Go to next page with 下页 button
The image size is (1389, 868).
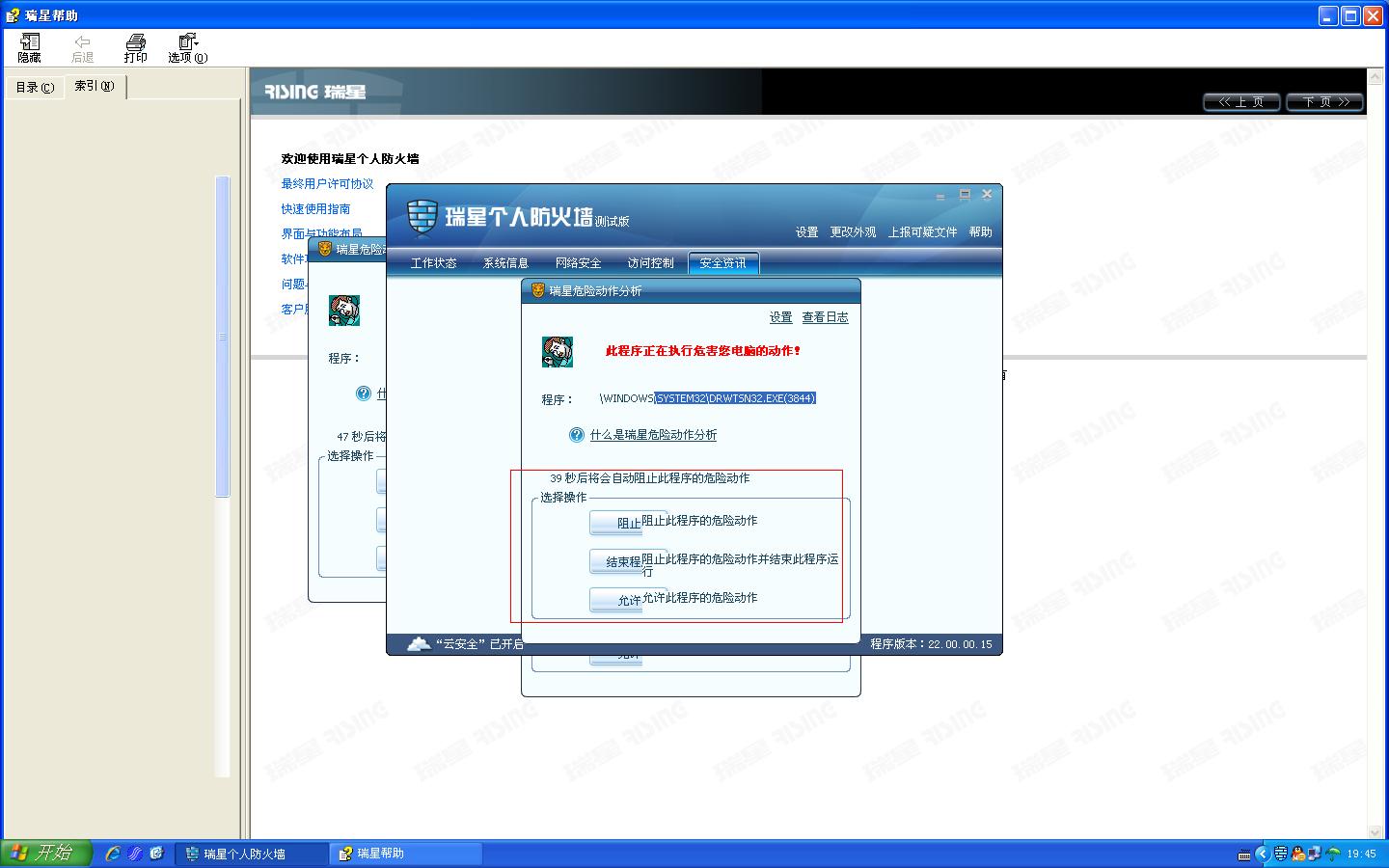click(1325, 102)
